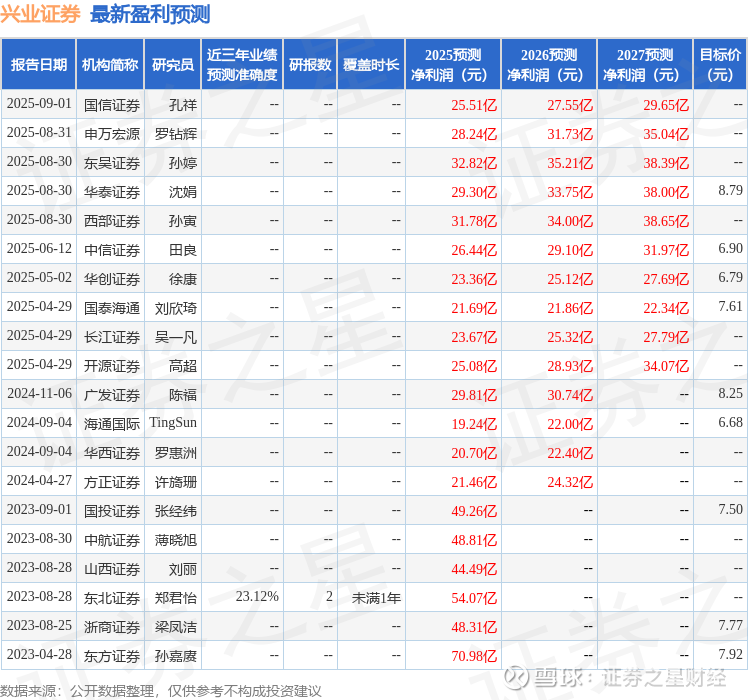
Task: Select the 山西证券 institution cell
Action: (x=112, y=569)
